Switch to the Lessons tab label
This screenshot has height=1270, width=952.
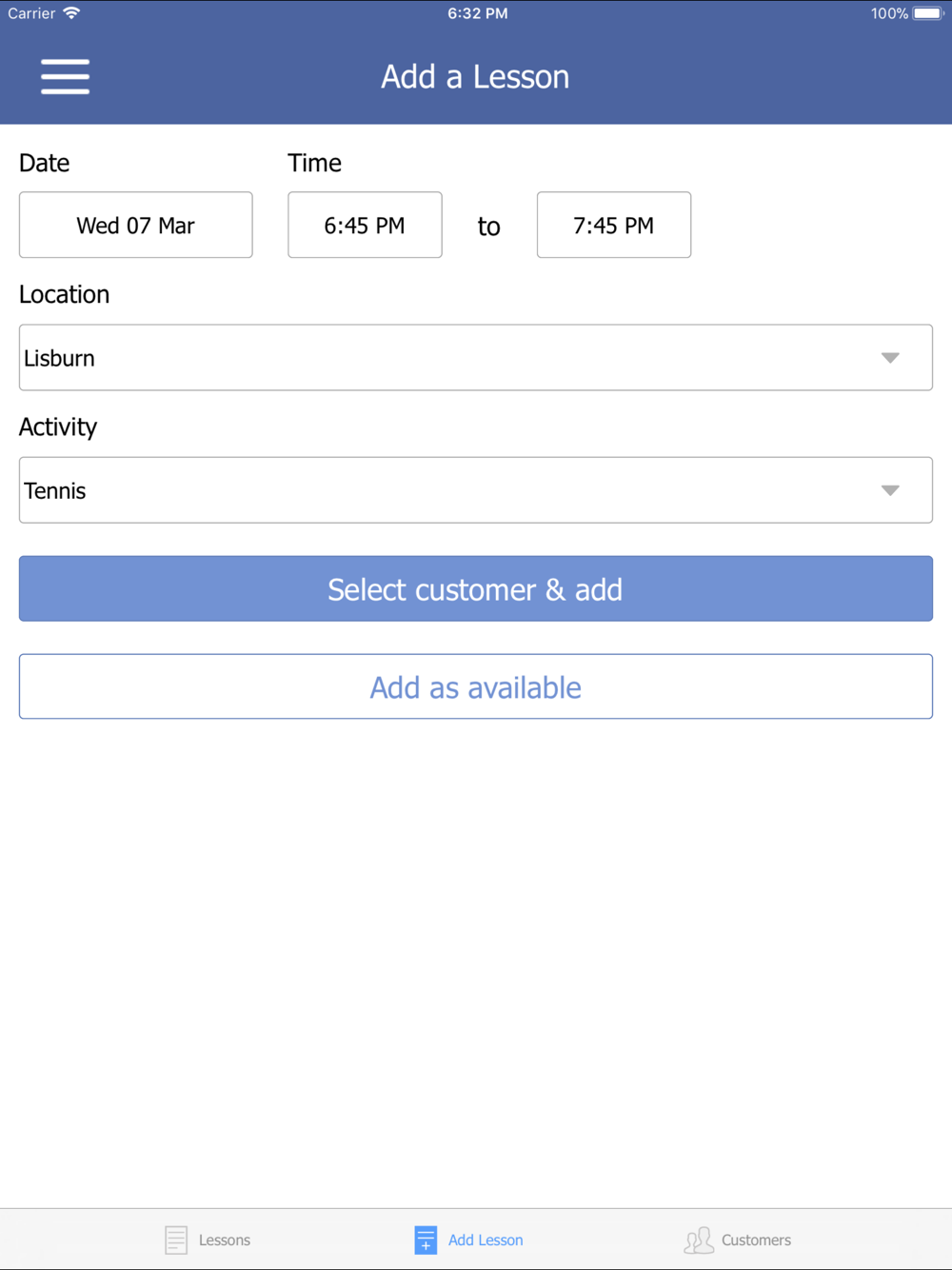(225, 1240)
